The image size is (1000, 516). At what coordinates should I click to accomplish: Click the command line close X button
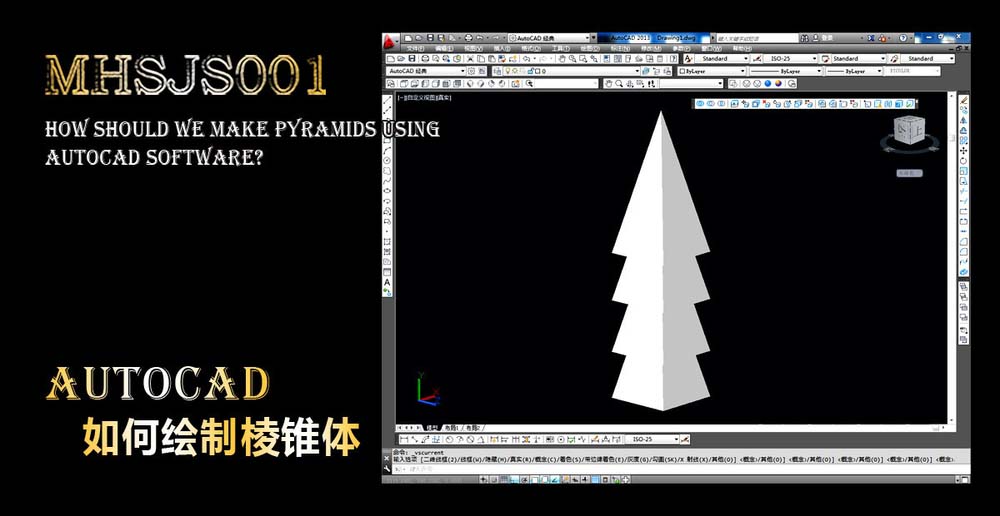pyautogui.click(x=386, y=459)
